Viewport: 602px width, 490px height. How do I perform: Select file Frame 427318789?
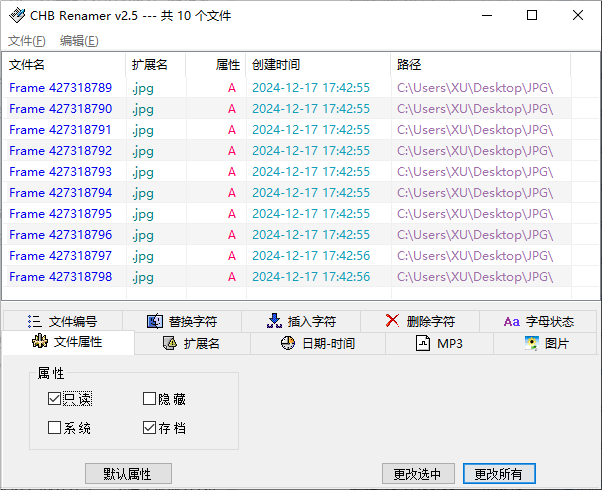click(61, 88)
